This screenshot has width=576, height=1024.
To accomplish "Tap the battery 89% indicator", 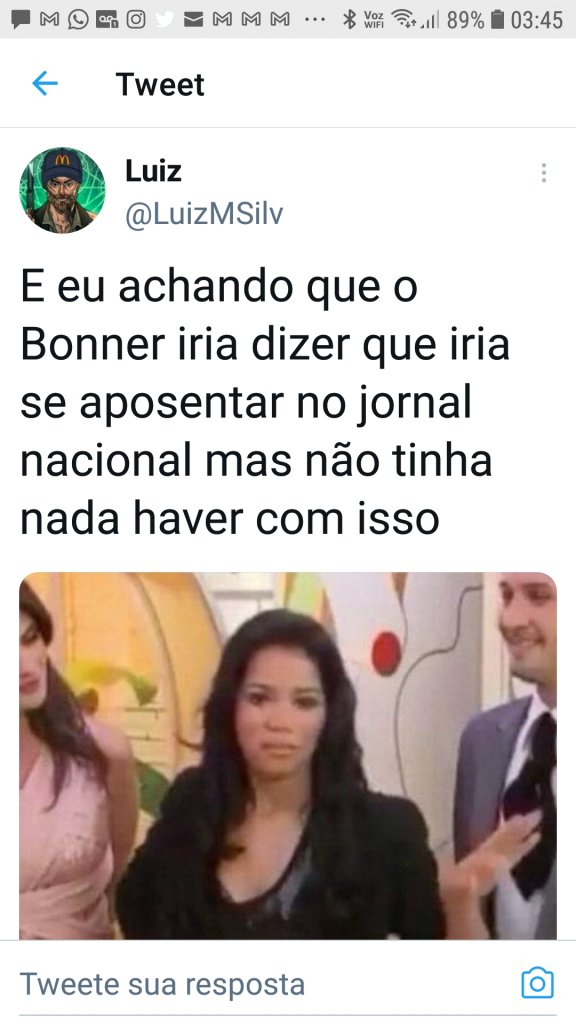I will click(x=475, y=20).
